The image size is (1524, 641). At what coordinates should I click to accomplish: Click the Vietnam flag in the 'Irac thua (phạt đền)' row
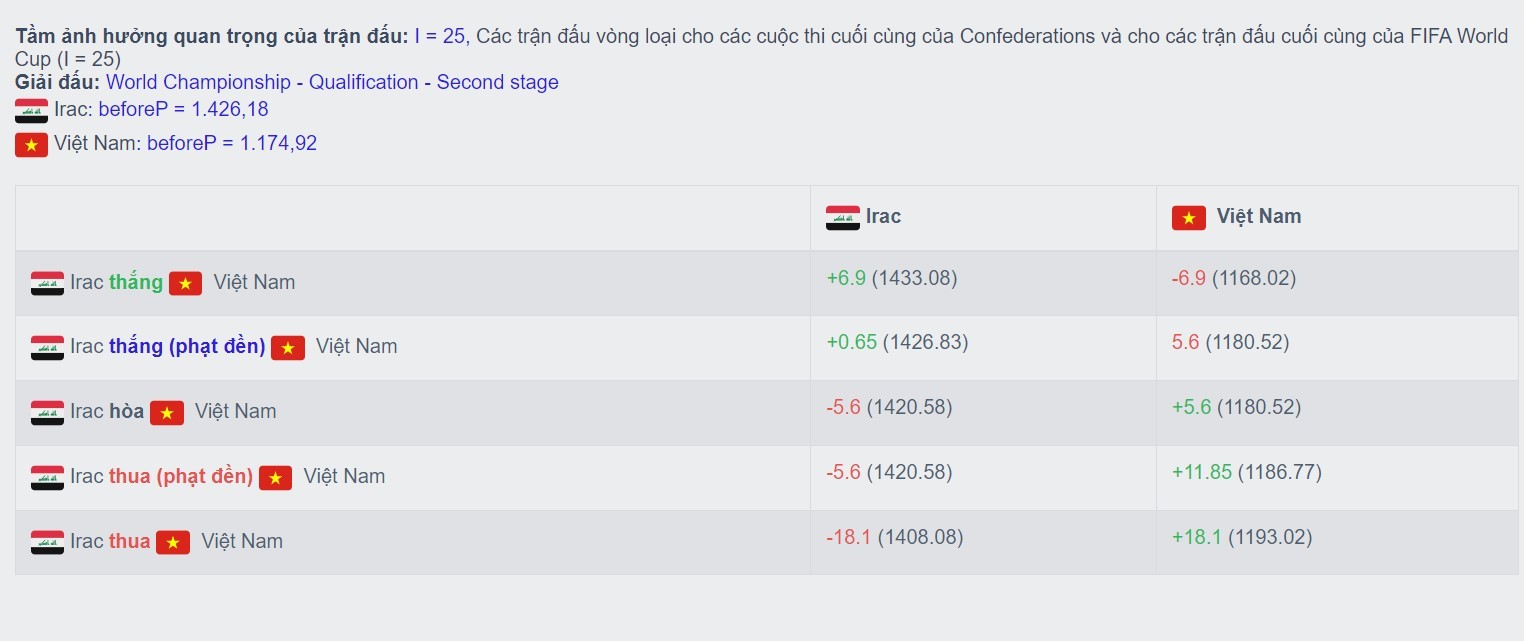(x=275, y=477)
